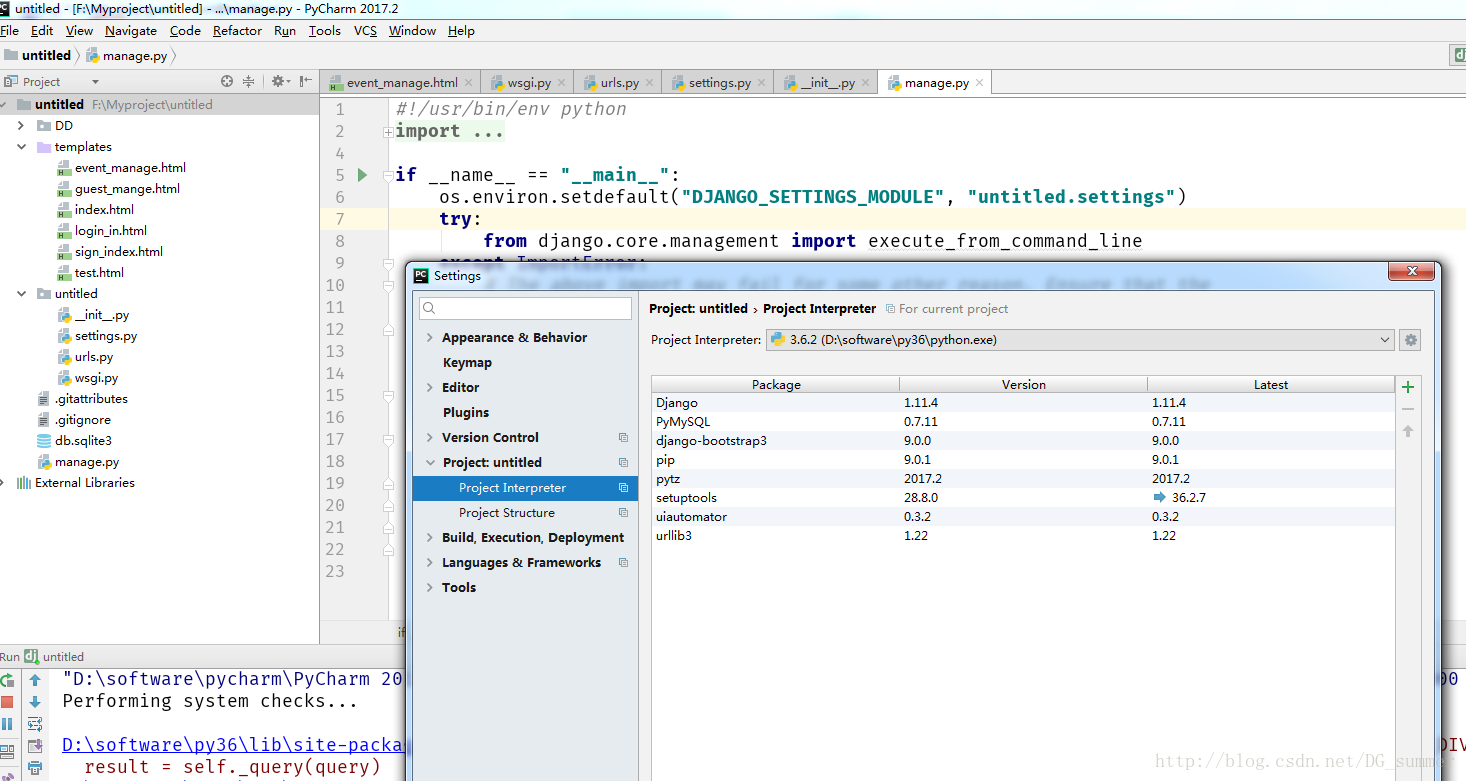The image size is (1466, 781).
Task: Open the Refactor menu
Action: [237, 31]
